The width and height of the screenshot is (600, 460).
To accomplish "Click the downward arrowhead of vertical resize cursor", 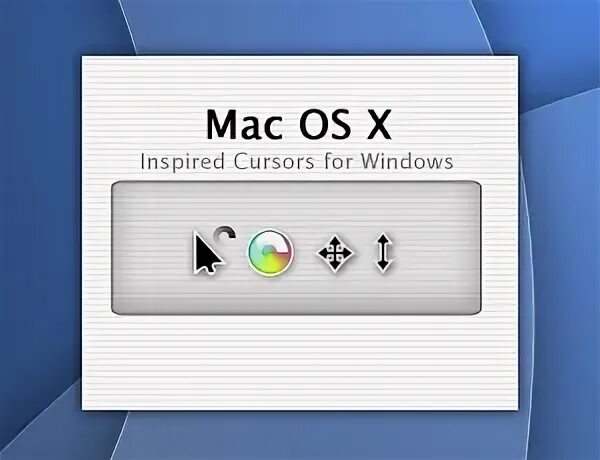I will click(383, 266).
